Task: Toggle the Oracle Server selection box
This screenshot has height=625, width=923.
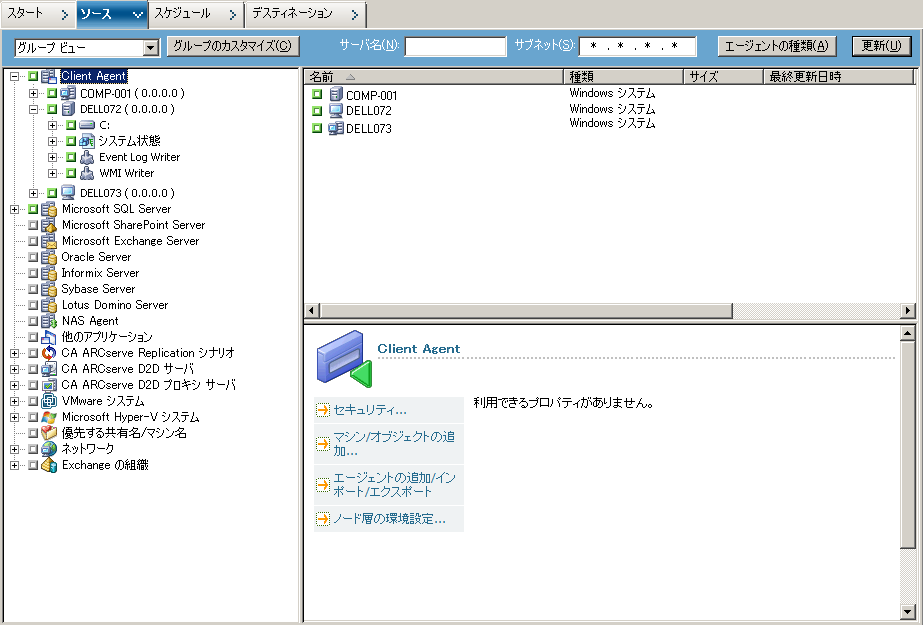Action: pyautogui.click(x=33, y=257)
